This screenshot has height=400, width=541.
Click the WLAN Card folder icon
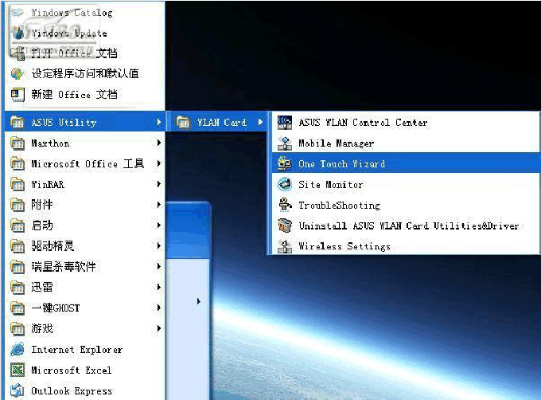click(x=183, y=122)
